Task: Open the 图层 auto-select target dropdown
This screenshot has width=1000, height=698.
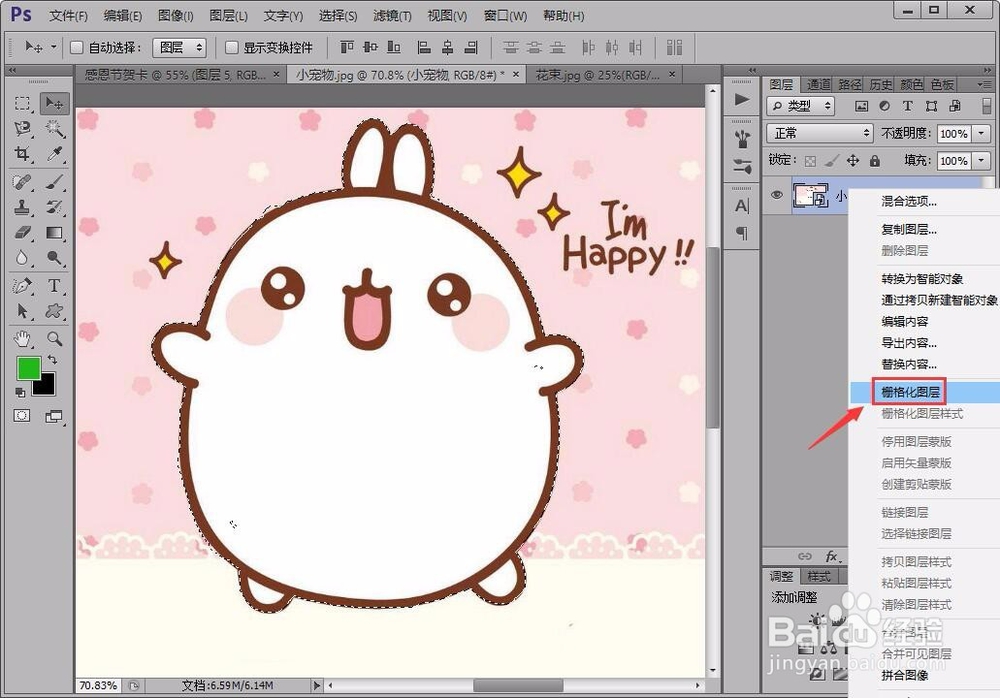Action: 179,48
